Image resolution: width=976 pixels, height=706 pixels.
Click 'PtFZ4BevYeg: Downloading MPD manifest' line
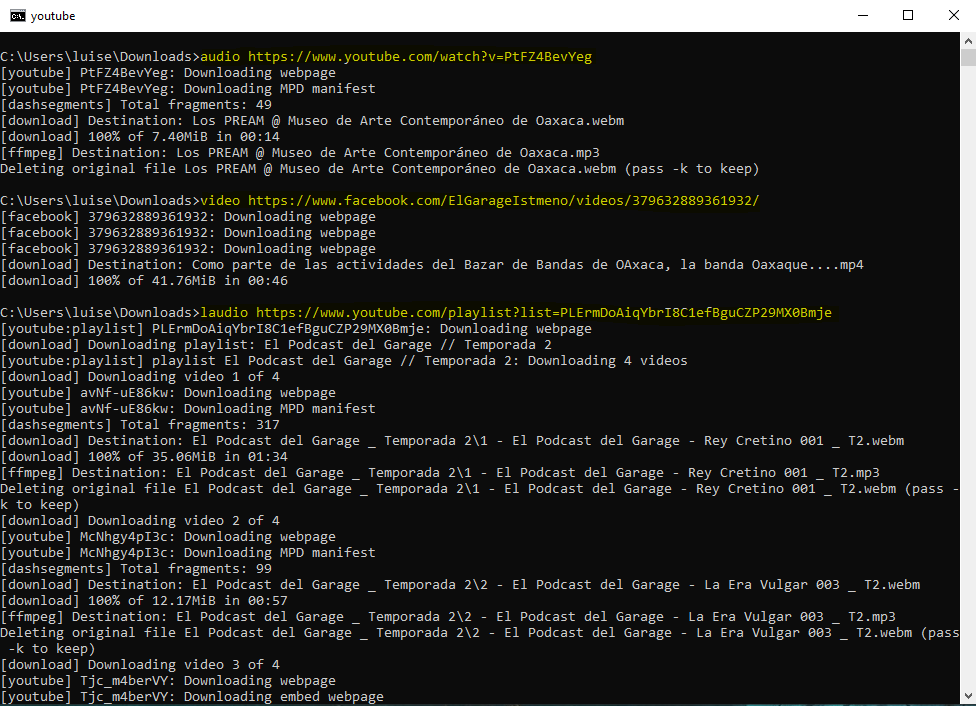[188, 88]
